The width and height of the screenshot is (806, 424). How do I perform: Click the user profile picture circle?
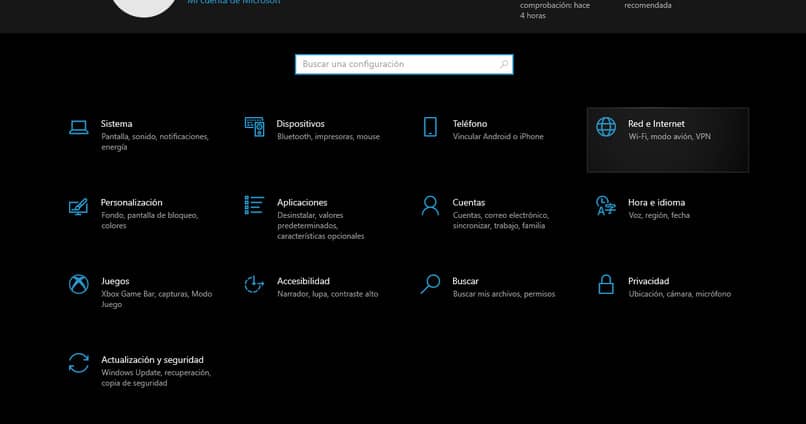tap(143, 6)
